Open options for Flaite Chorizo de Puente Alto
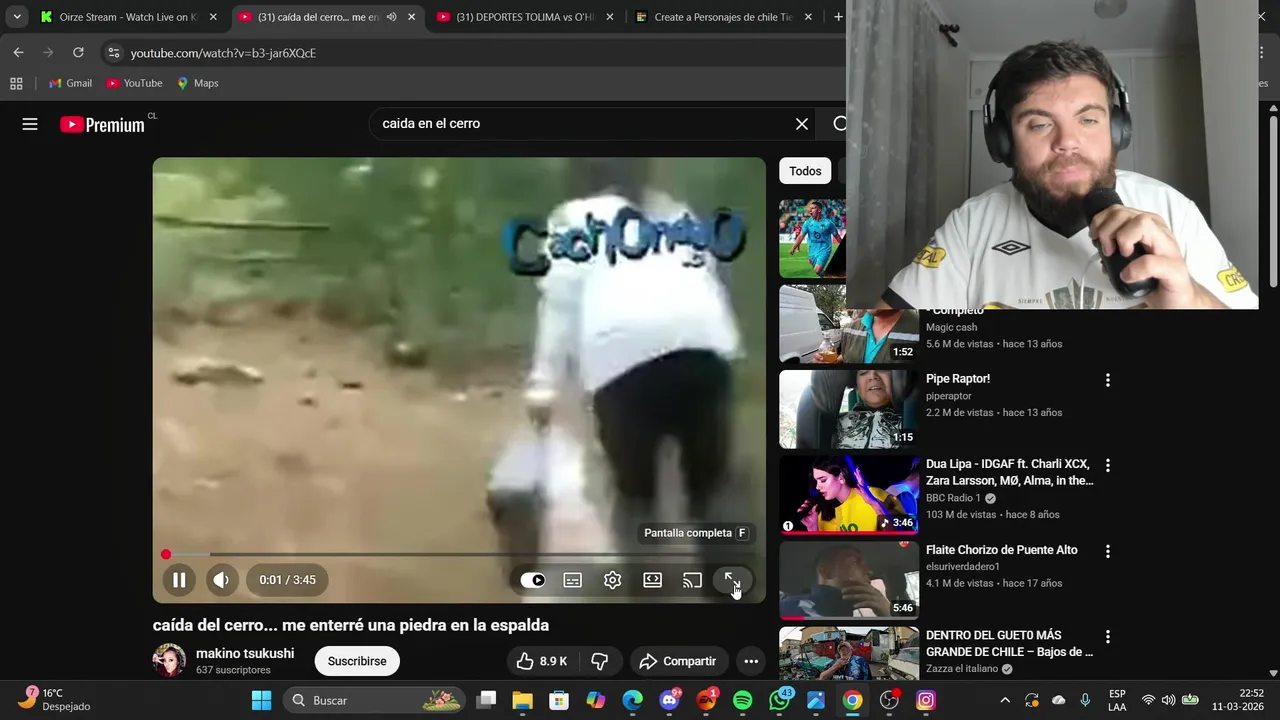Image resolution: width=1280 pixels, height=720 pixels. tap(1107, 551)
